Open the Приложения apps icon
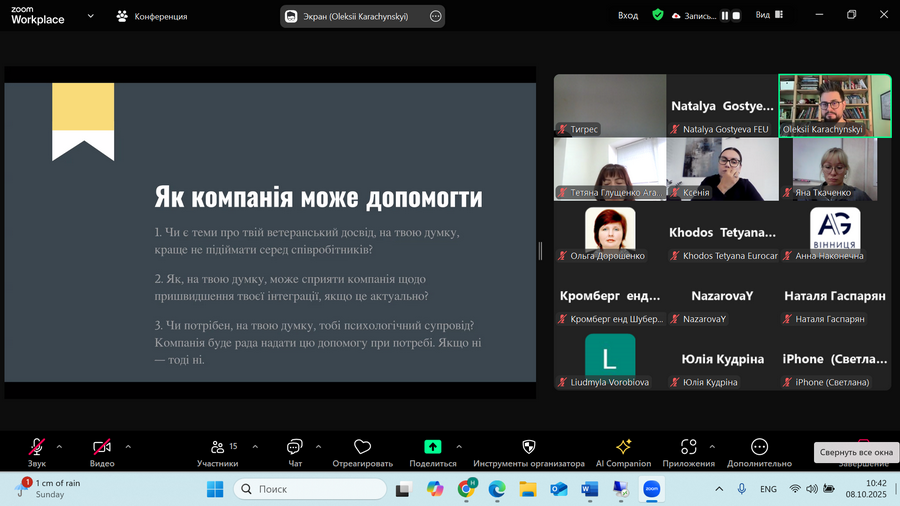900x506 pixels. pyautogui.click(x=688, y=448)
